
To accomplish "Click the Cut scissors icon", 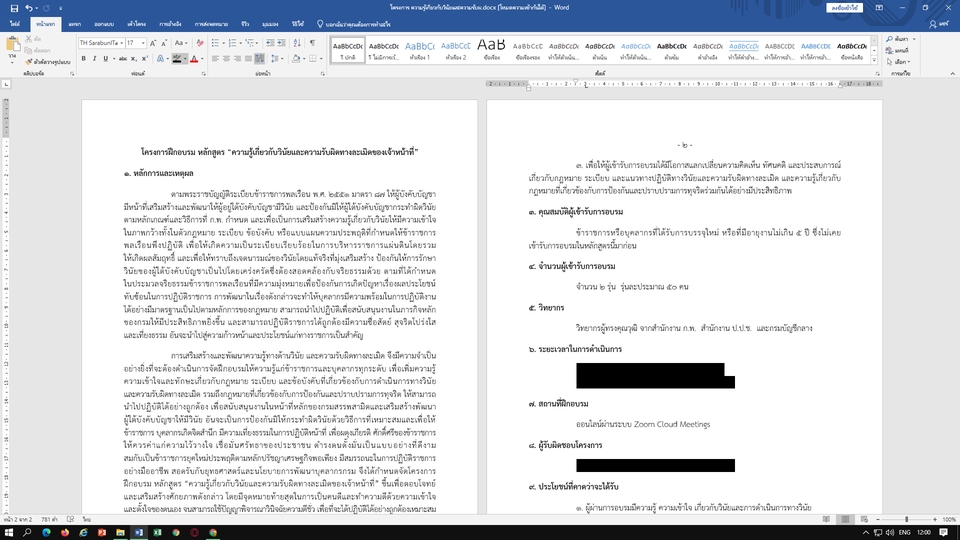I will (28, 39).
